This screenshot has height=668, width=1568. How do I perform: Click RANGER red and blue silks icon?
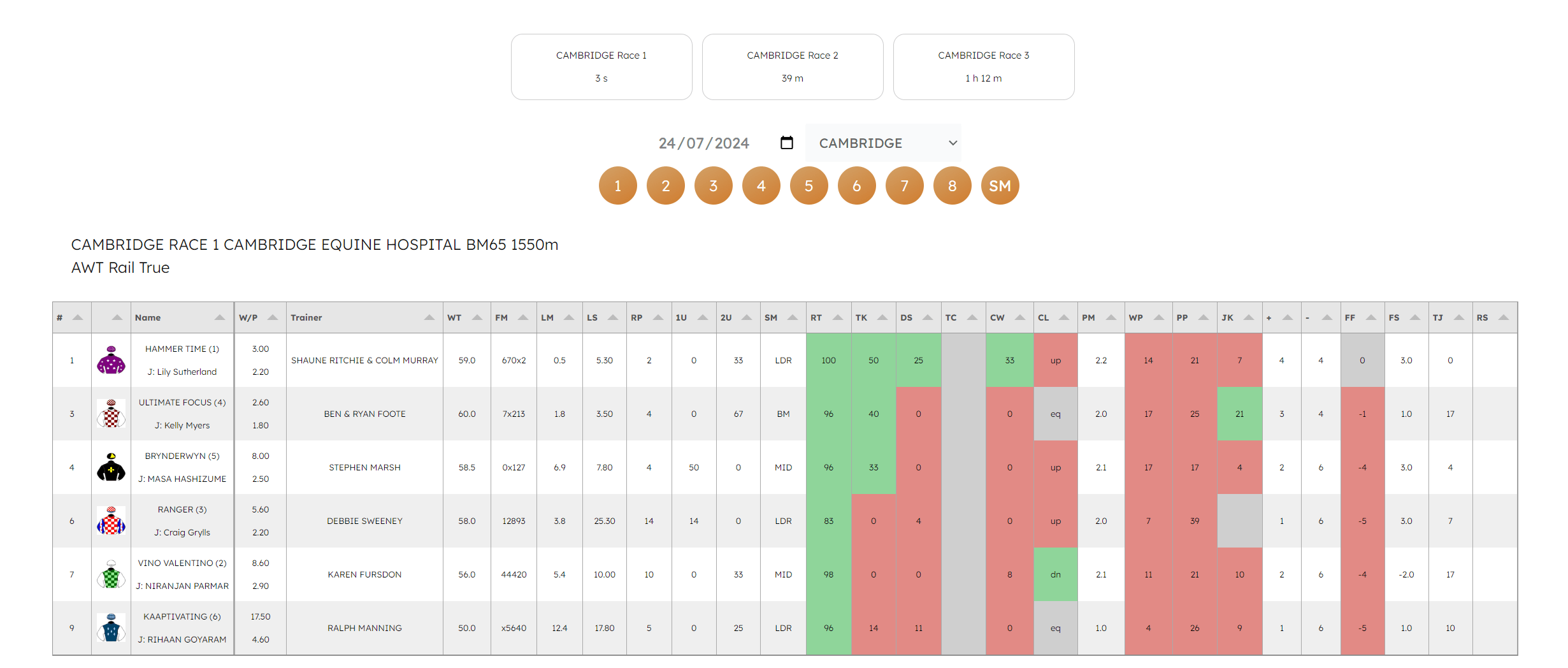click(x=111, y=521)
